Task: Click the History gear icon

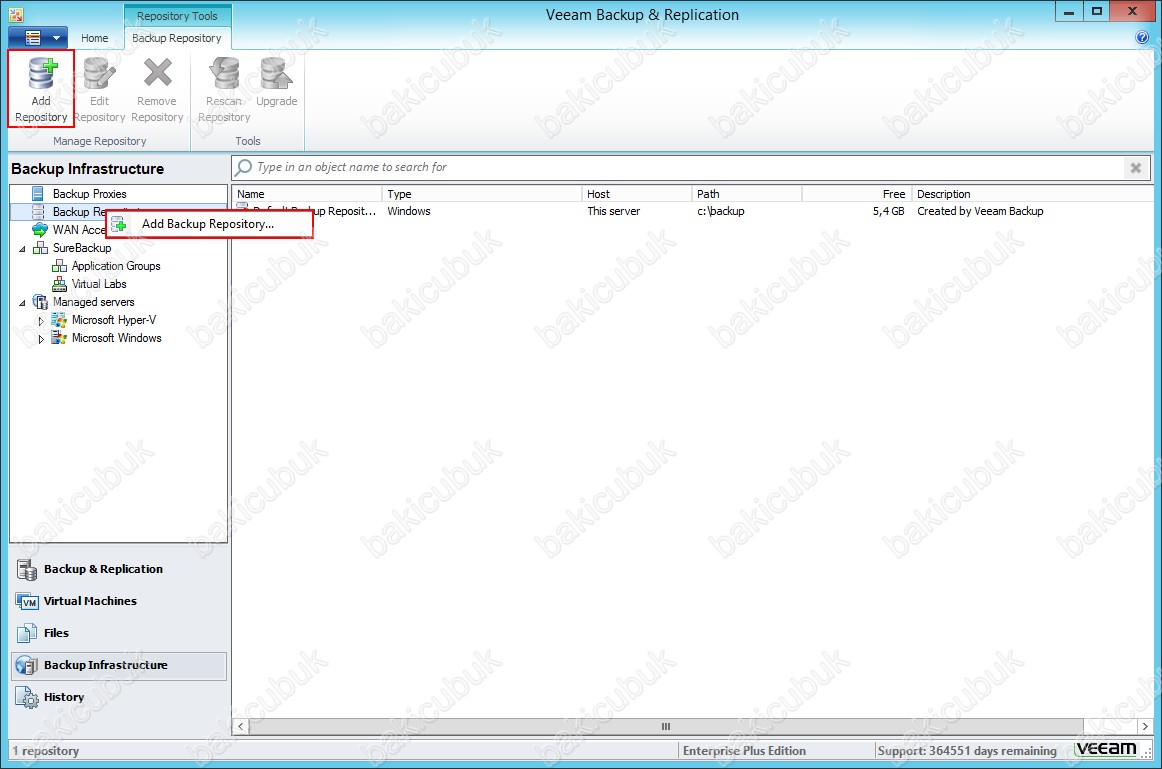Action: [x=27, y=698]
